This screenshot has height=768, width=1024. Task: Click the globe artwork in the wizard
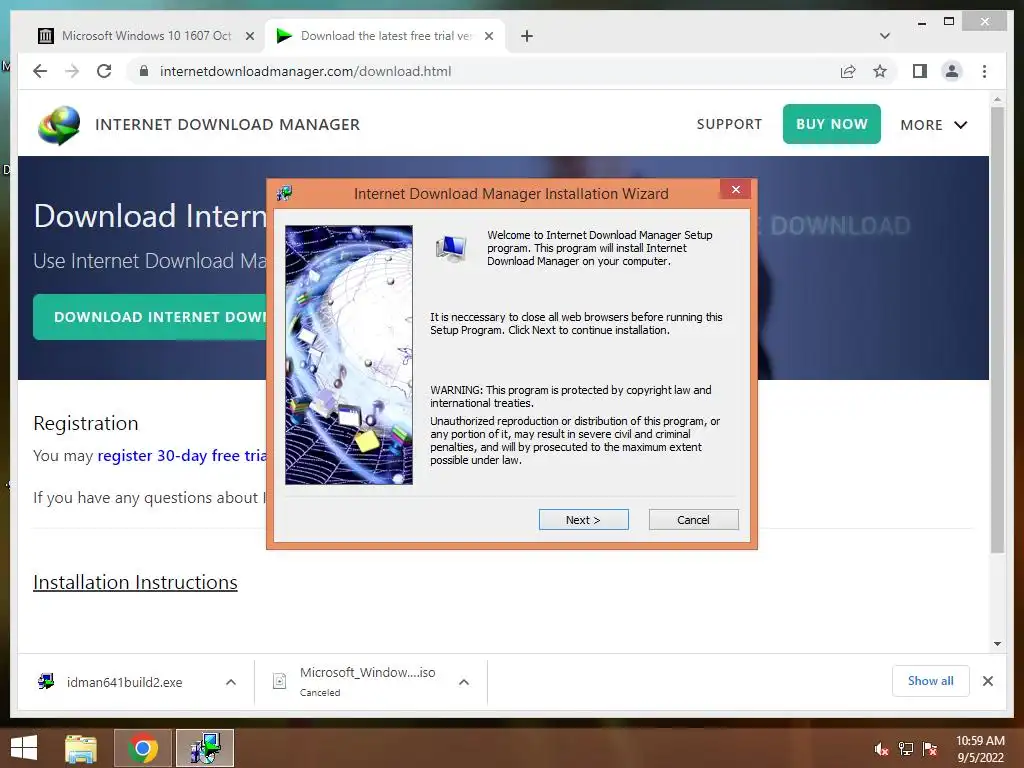point(349,355)
